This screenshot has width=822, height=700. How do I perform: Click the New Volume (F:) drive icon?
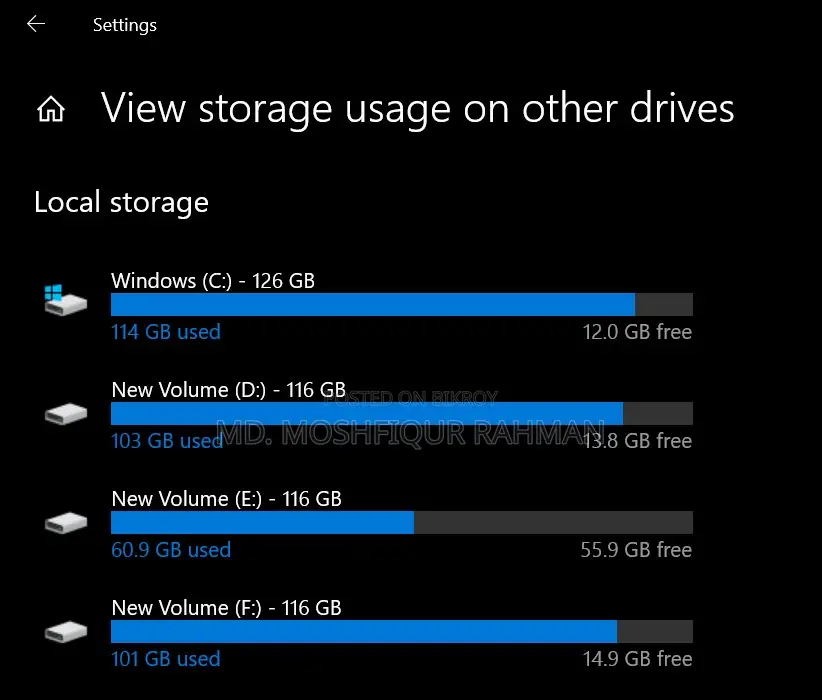click(x=66, y=632)
